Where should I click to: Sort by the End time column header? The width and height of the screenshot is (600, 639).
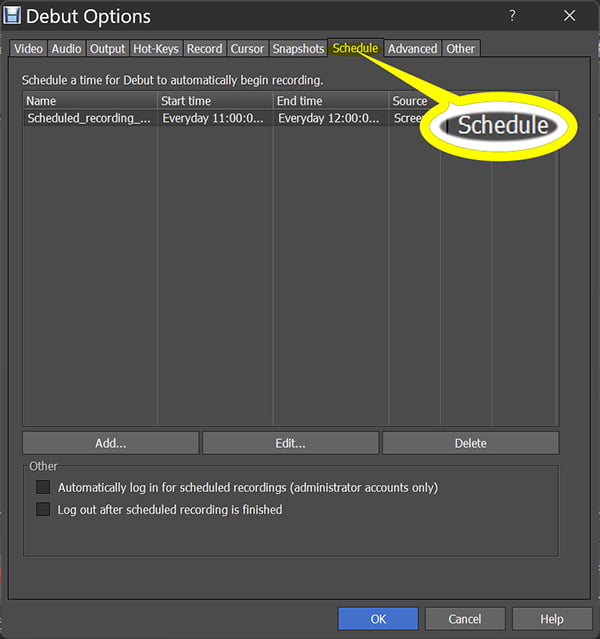[331, 101]
